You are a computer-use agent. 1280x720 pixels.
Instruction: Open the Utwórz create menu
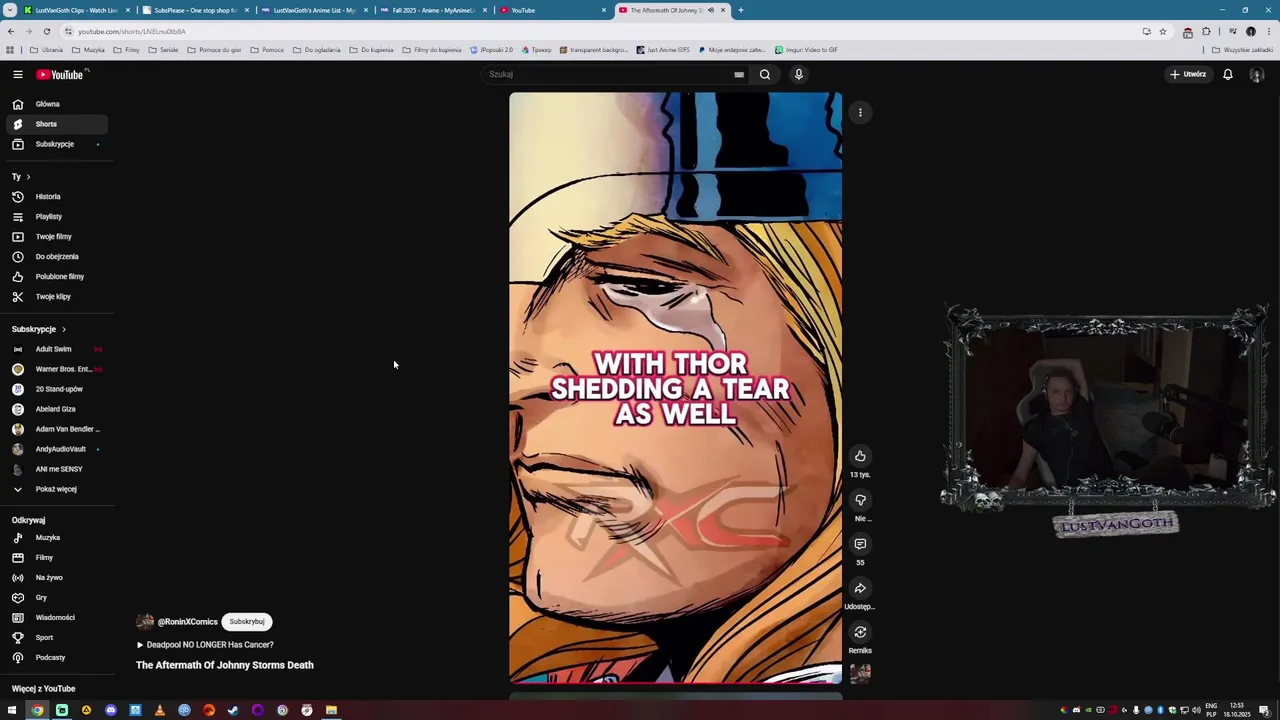click(x=1189, y=74)
